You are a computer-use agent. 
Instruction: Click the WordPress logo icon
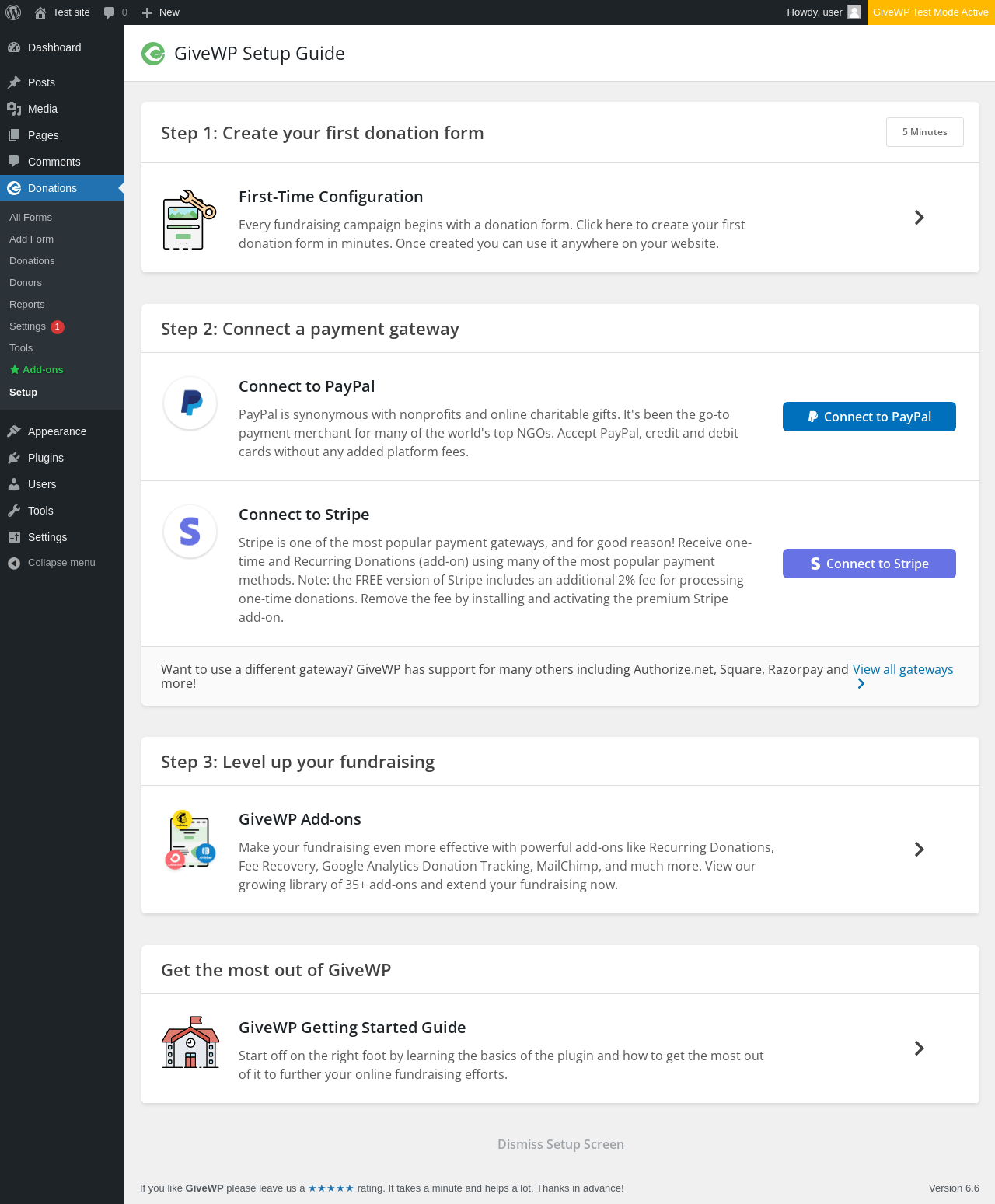13,12
